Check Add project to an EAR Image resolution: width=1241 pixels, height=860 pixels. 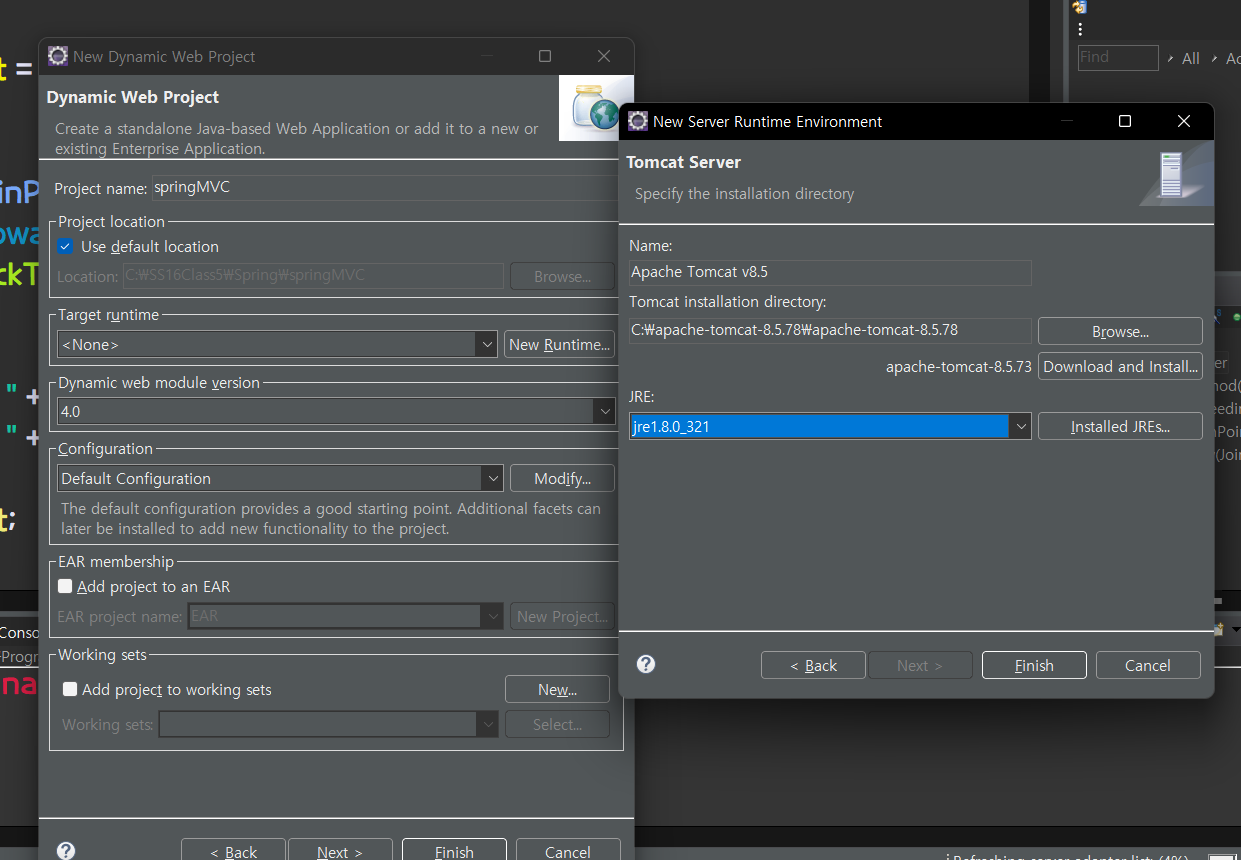coord(66,586)
